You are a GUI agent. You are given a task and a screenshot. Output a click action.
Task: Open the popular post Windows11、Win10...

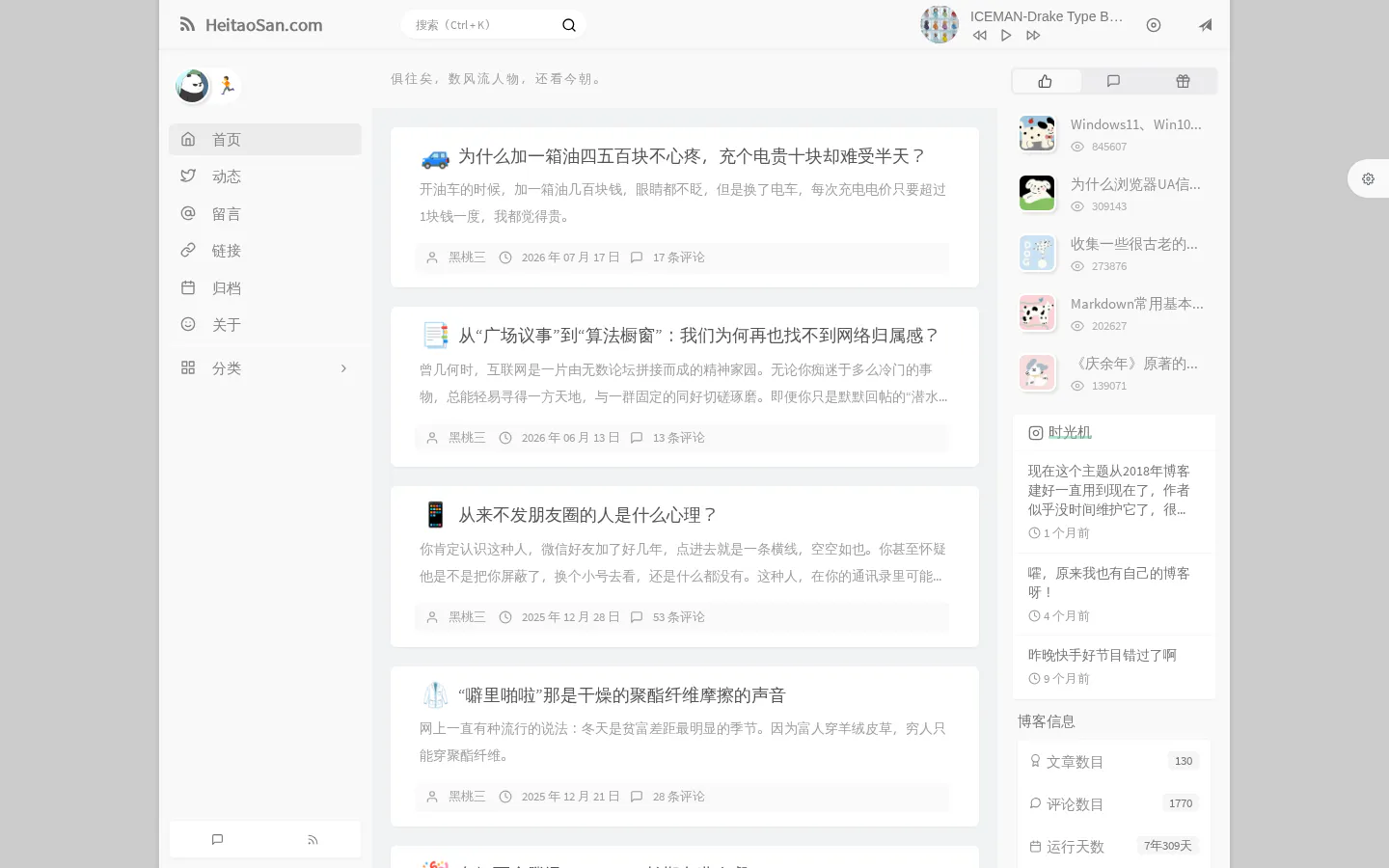pos(1135,124)
